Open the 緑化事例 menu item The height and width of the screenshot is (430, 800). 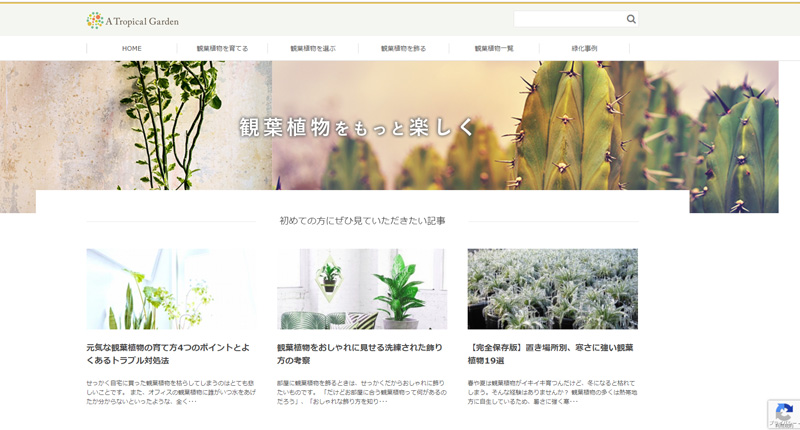point(584,48)
